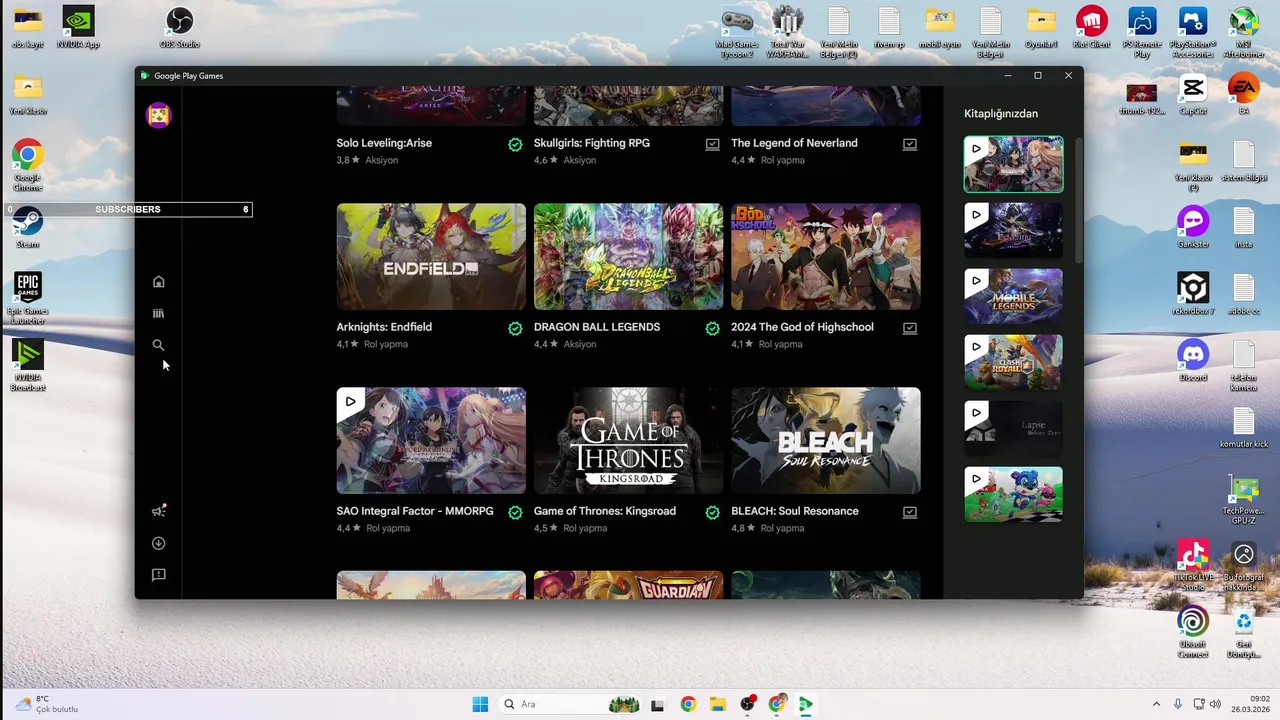Click the Kitaplığınızdan heading
Image resolution: width=1280 pixels, height=720 pixels.
tap(1001, 114)
